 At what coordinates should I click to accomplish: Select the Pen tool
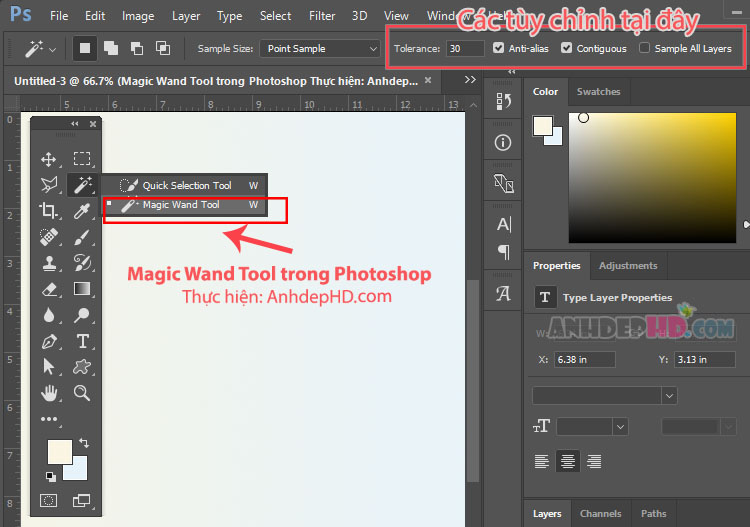49,341
